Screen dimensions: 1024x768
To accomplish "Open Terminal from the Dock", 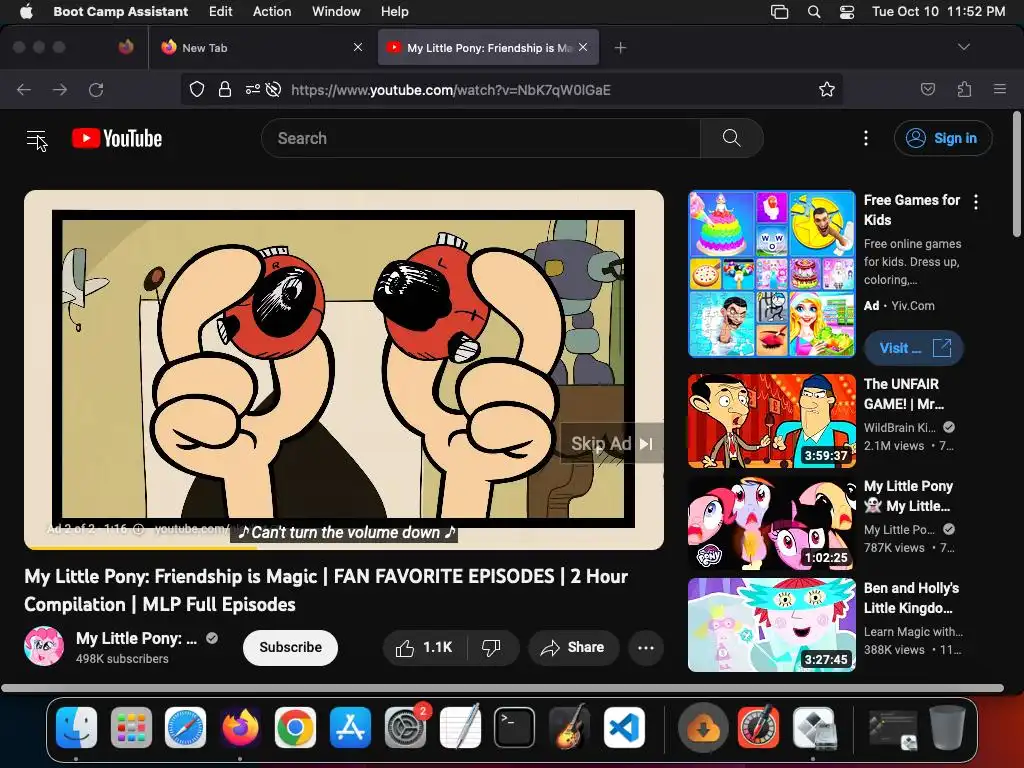I will point(514,727).
